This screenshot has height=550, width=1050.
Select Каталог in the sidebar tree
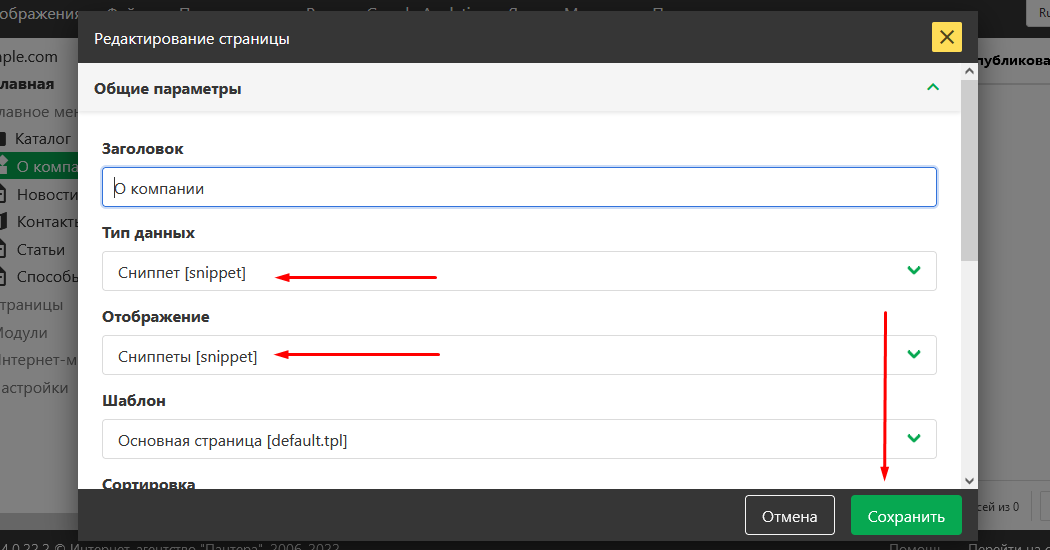pos(42,139)
